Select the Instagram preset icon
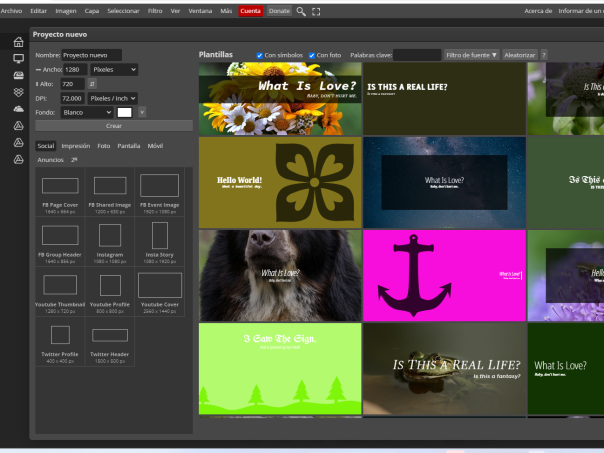The height and width of the screenshot is (453, 604). click(109, 237)
